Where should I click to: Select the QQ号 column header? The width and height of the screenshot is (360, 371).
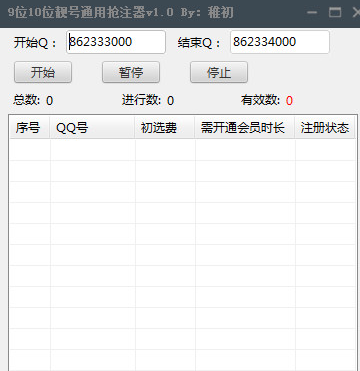[92, 127]
